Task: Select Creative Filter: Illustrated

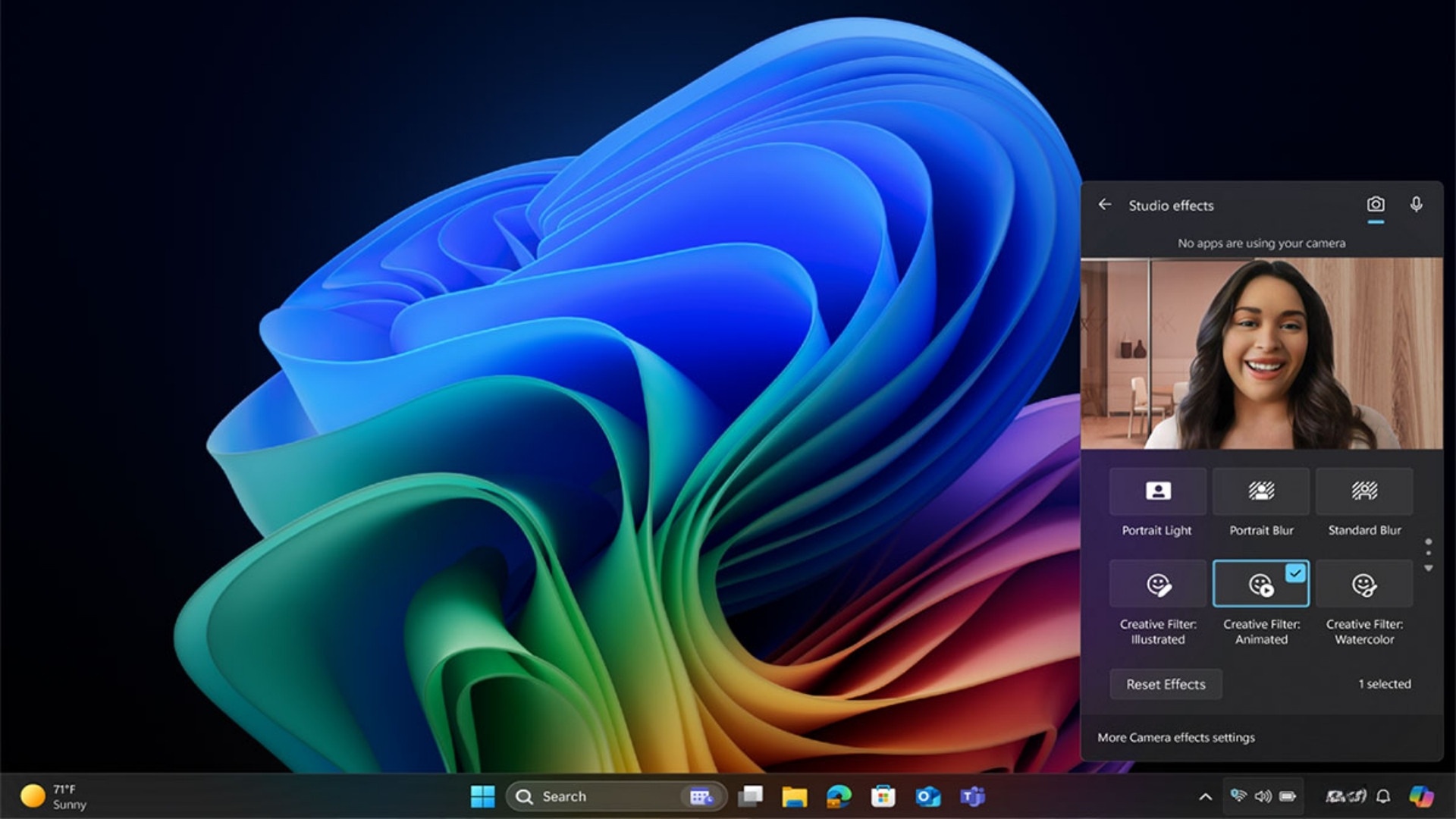Action: click(1158, 584)
